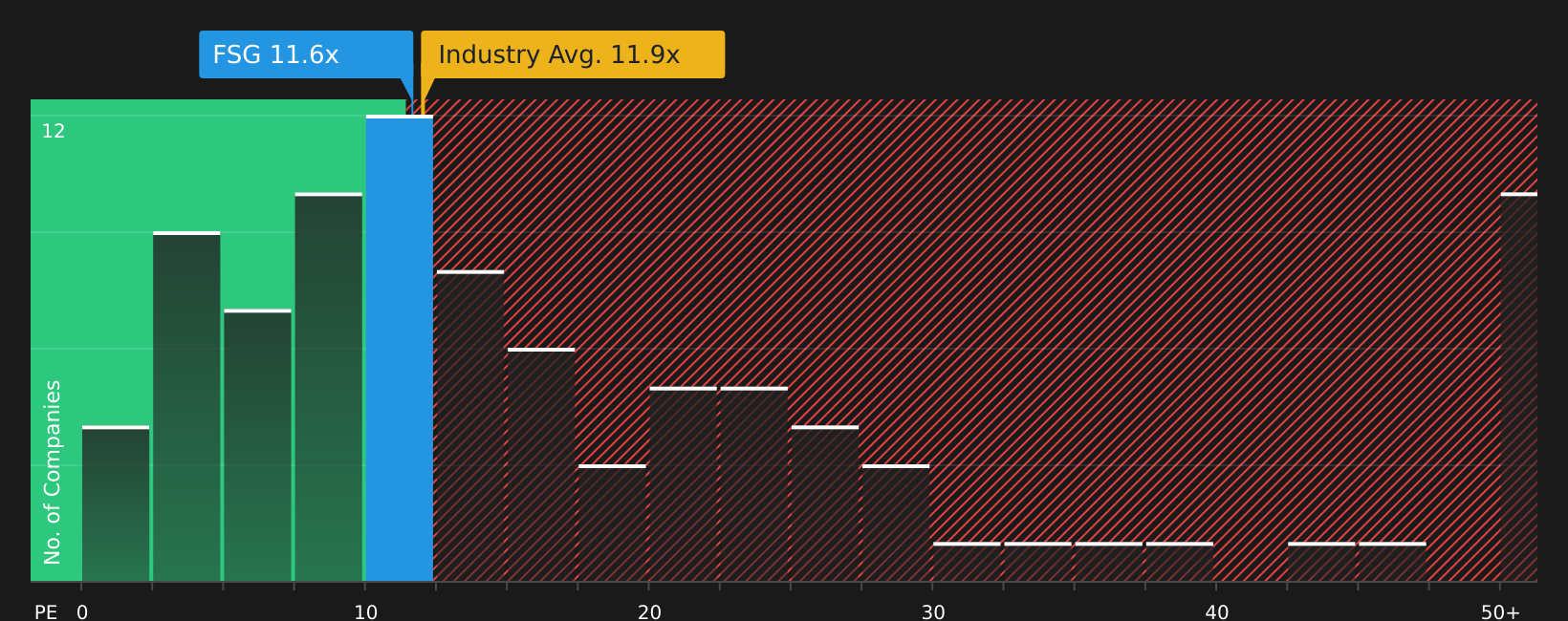1568x621 pixels.
Task: Select the bar just before PE 30
Action: (896, 523)
